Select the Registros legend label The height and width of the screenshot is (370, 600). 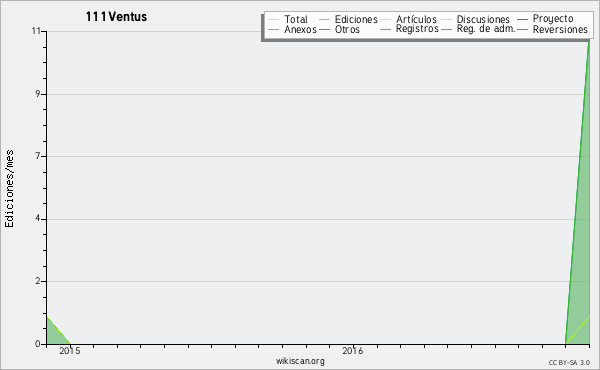pos(417,29)
